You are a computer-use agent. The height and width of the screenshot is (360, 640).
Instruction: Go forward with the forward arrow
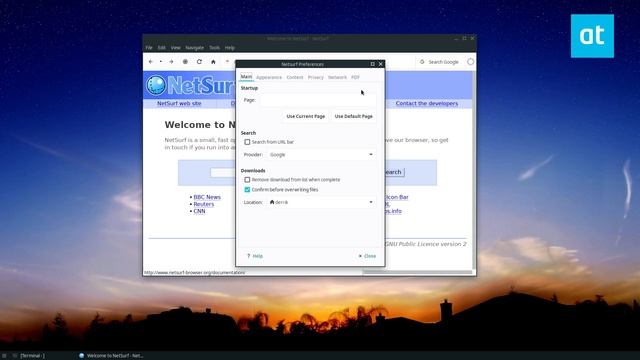click(x=171, y=62)
